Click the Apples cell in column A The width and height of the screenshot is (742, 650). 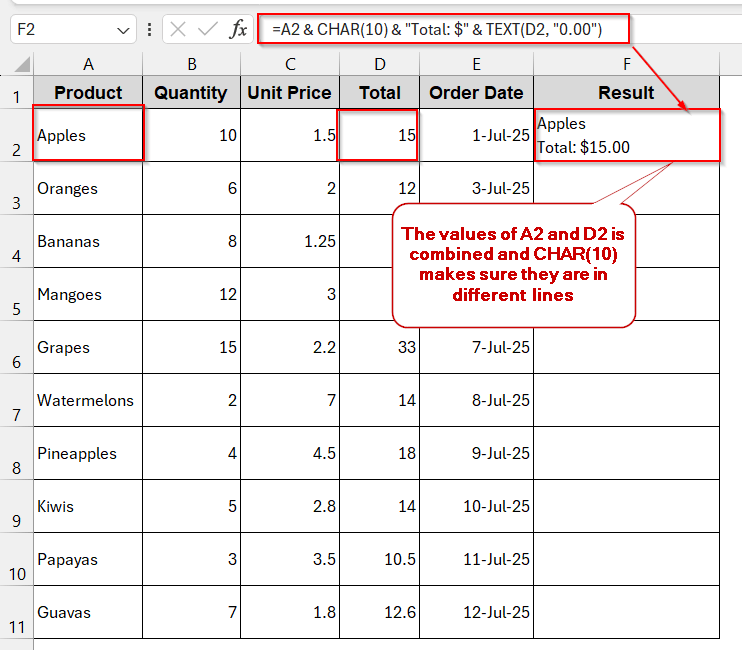coord(88,135)
